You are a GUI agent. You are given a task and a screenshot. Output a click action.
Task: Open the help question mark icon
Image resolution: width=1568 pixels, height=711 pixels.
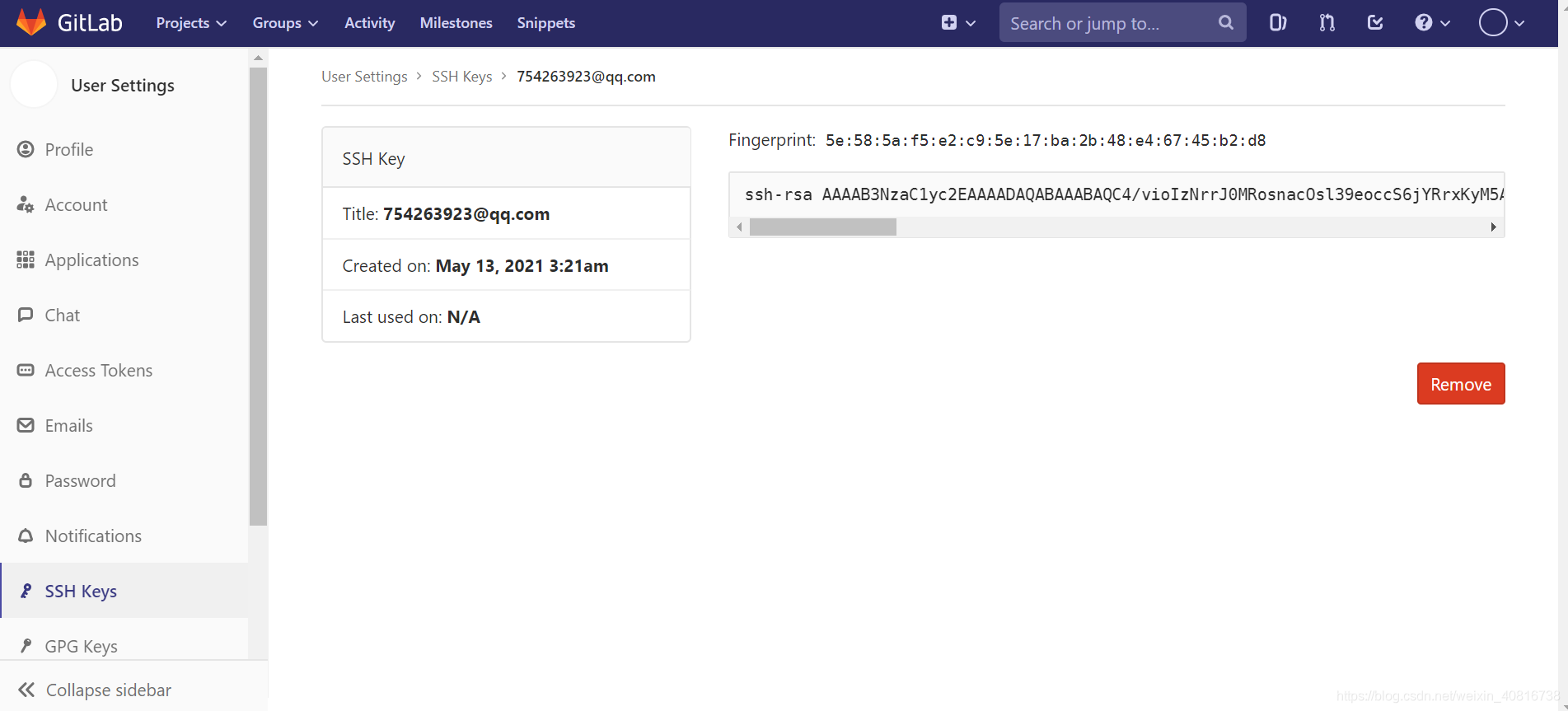tap(1424, 23)
